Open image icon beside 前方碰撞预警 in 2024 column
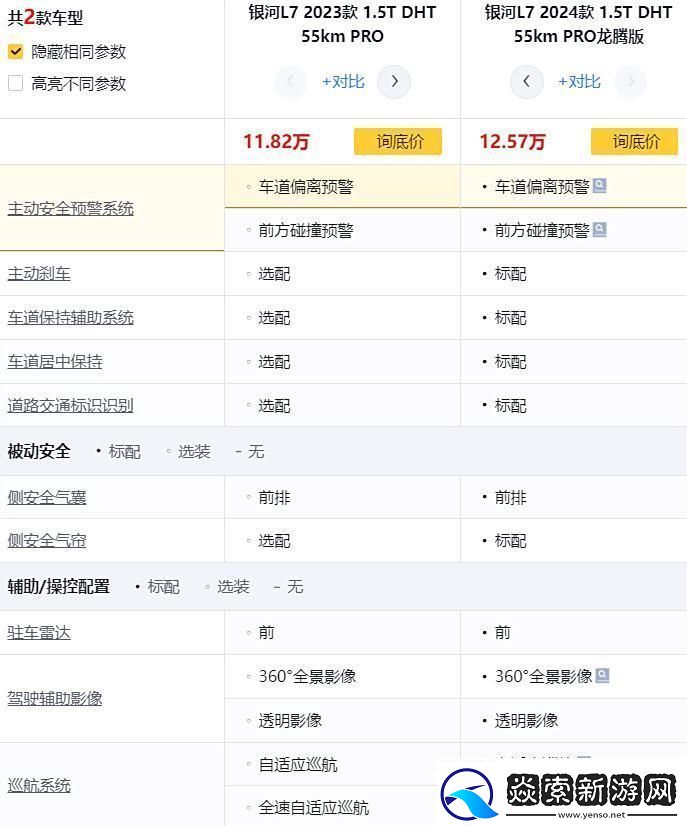The width and height of the screenshot is (687, 826). [600, 230]
